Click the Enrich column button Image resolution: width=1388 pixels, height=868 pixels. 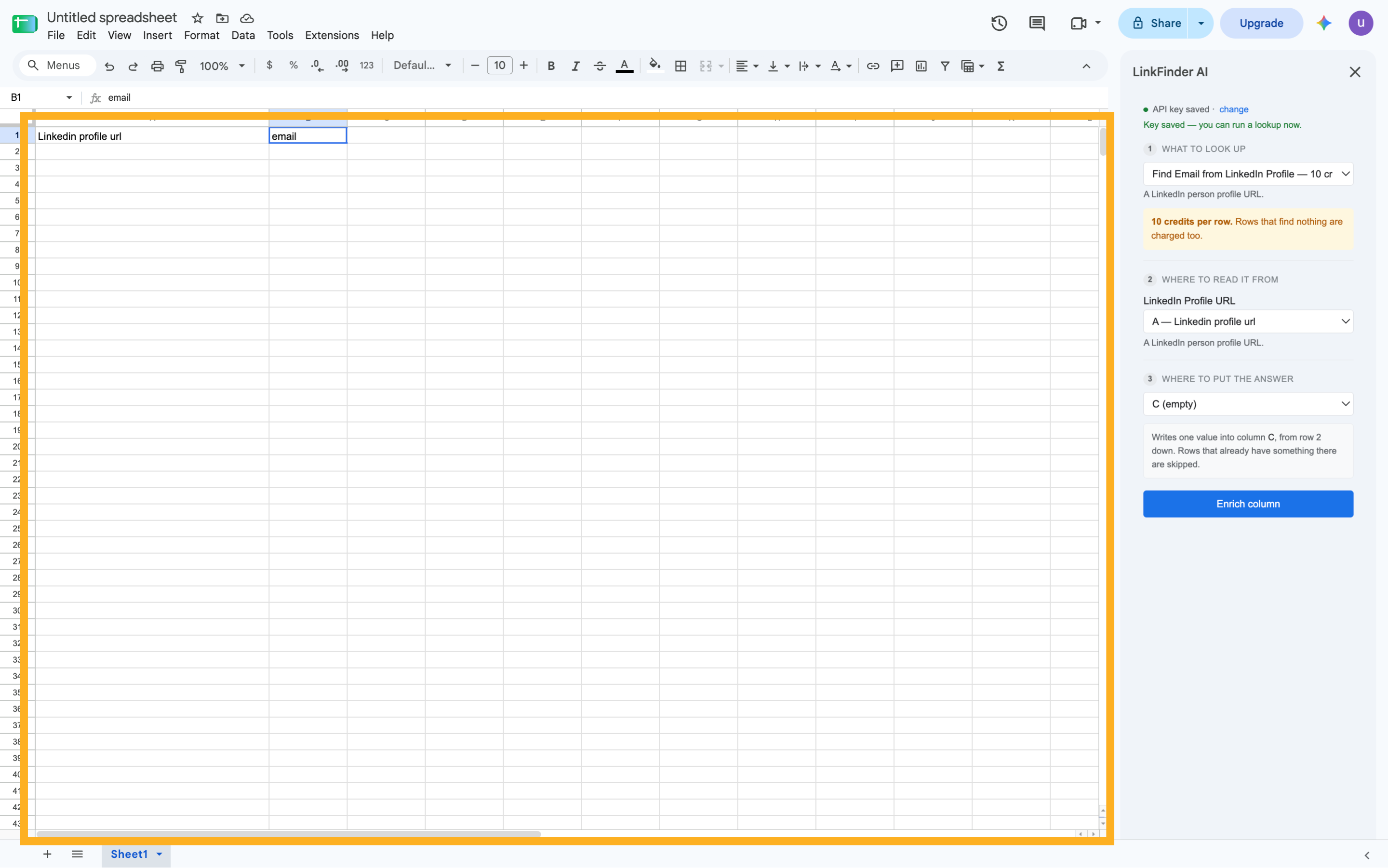[x=1248, y=504]
